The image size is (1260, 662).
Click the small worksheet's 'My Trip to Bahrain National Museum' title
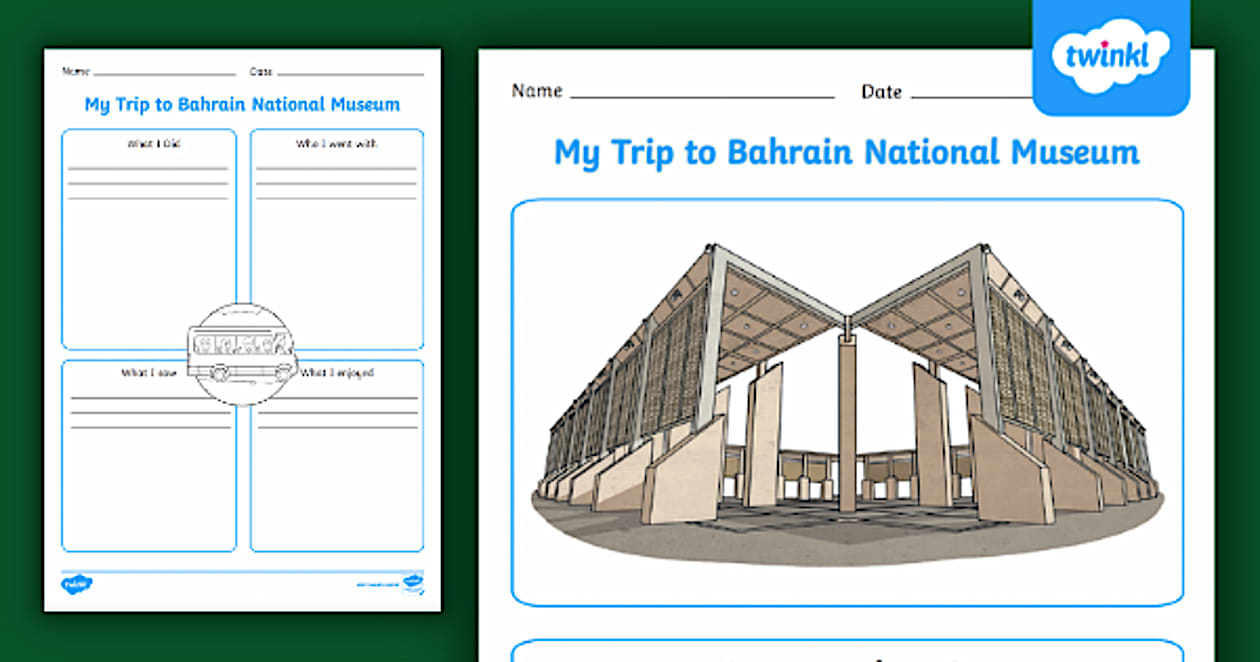[x=242, y=104]
